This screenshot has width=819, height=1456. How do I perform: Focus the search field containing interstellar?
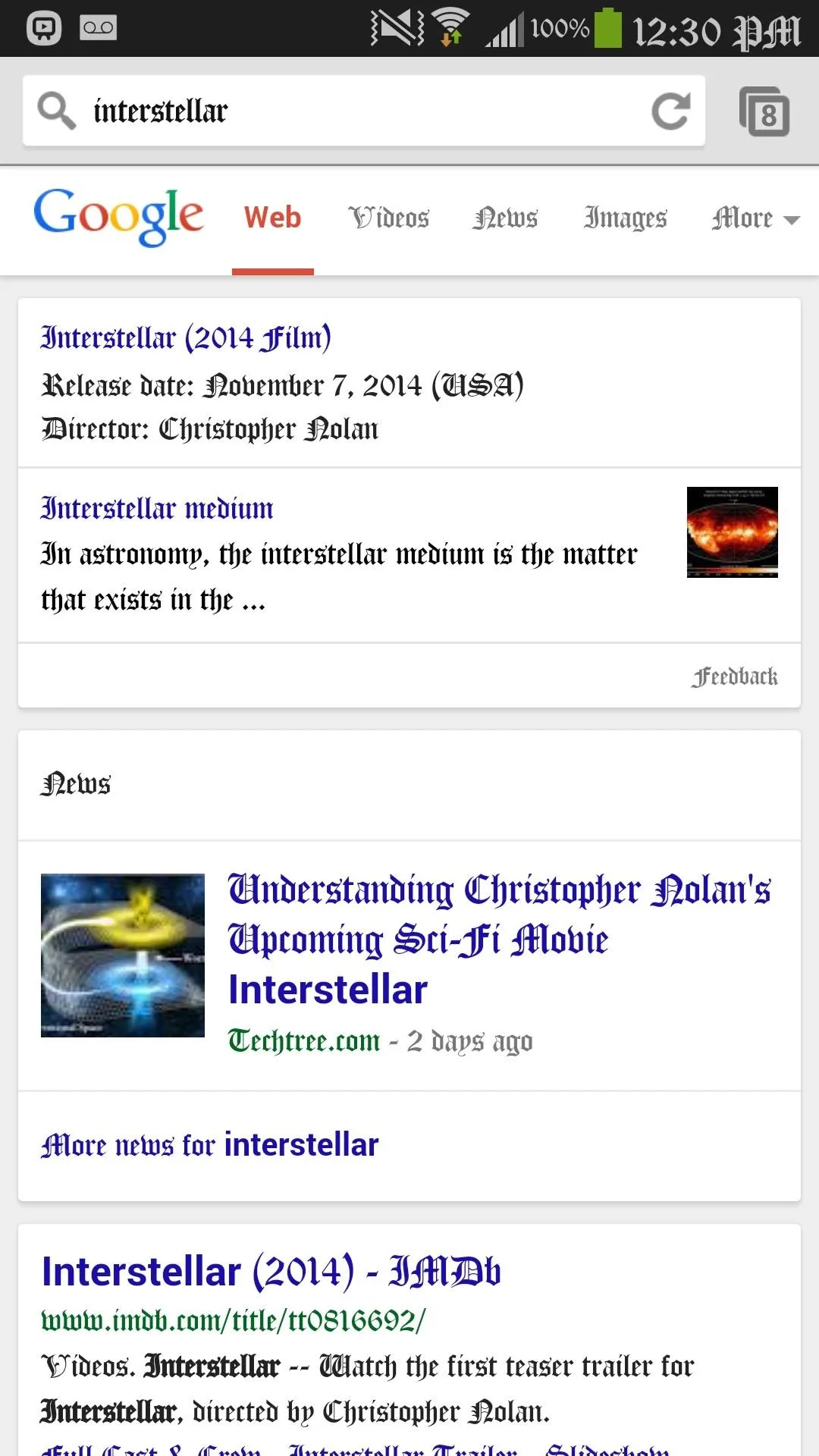(364, 111)
